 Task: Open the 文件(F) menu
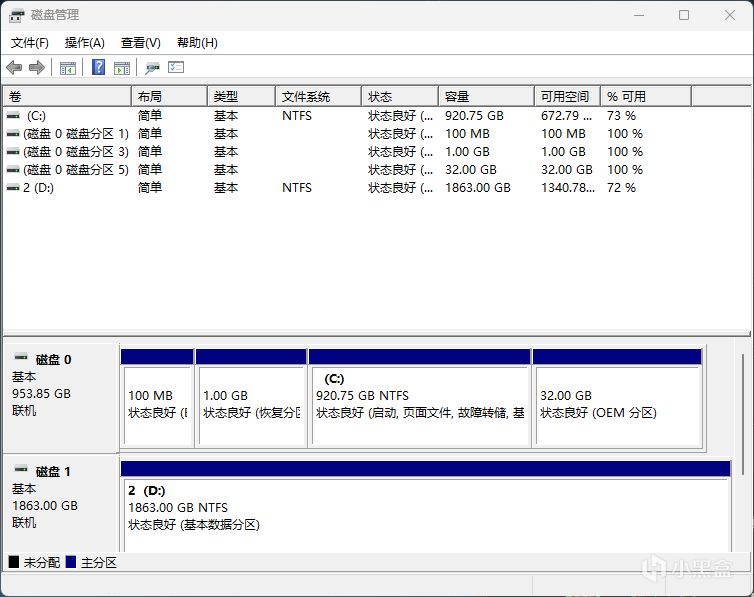click(30, 43)
